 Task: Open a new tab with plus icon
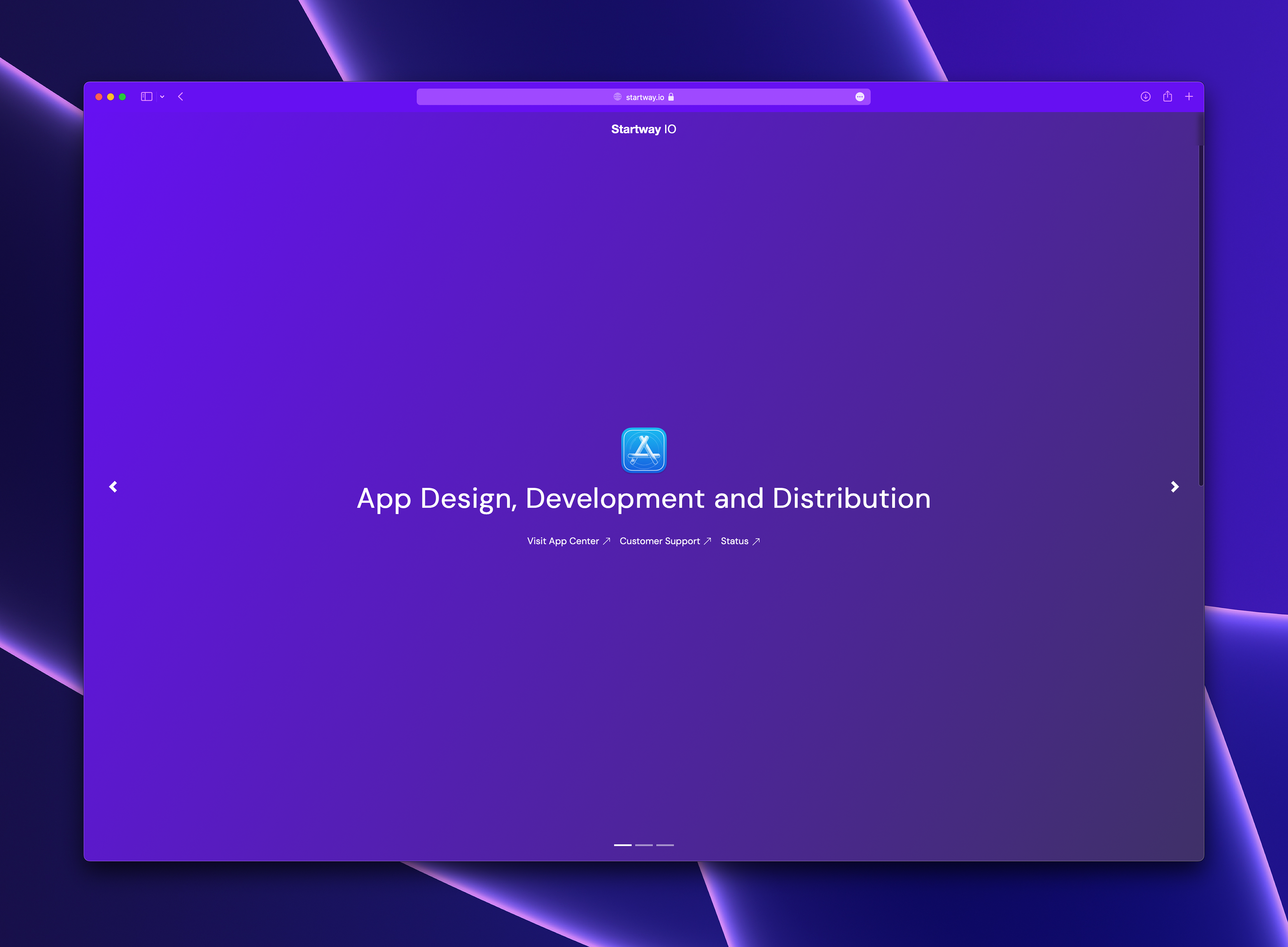tap(1189, 97)
